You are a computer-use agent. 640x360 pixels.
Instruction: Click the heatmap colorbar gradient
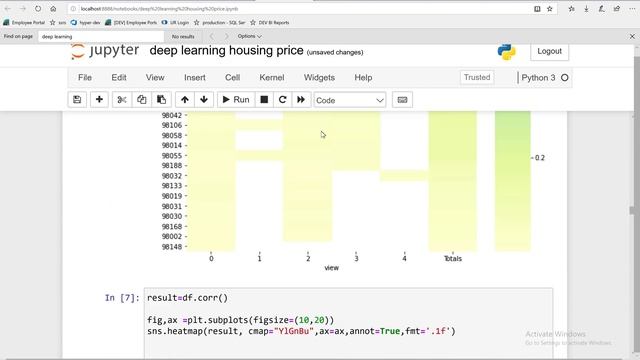click(x=513, y=181)
